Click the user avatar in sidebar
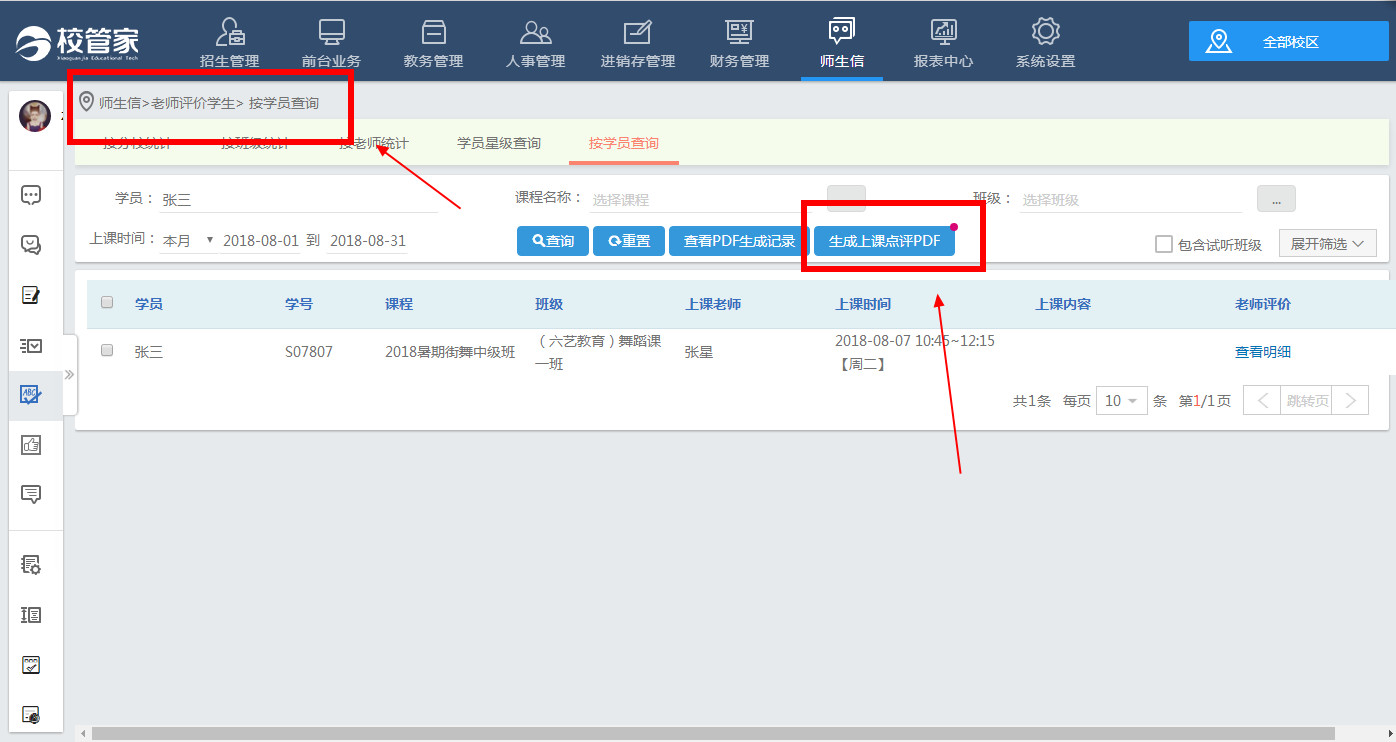 tap(35, 117)
